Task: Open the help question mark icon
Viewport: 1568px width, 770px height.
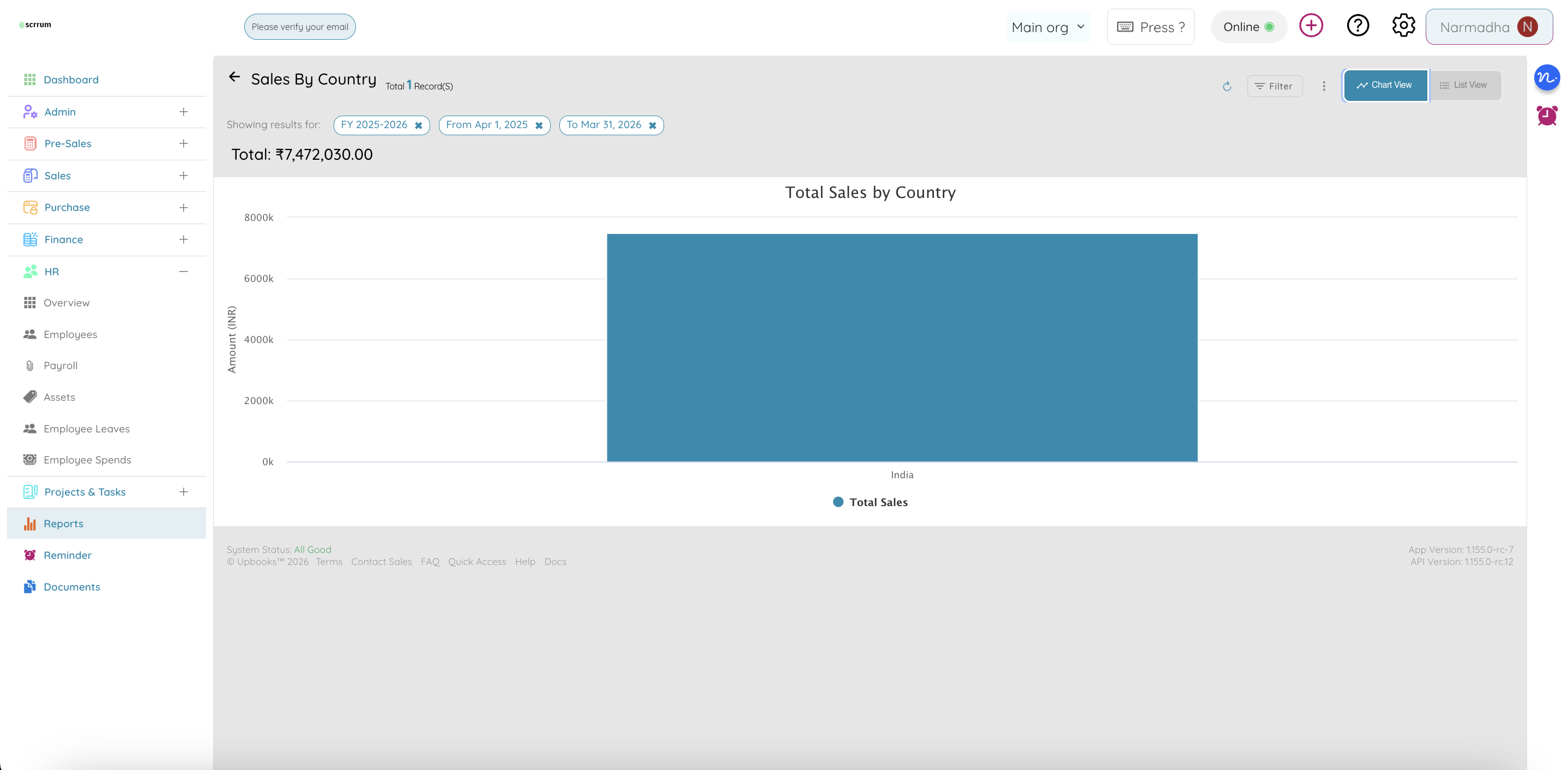Action: point(1358,26)
